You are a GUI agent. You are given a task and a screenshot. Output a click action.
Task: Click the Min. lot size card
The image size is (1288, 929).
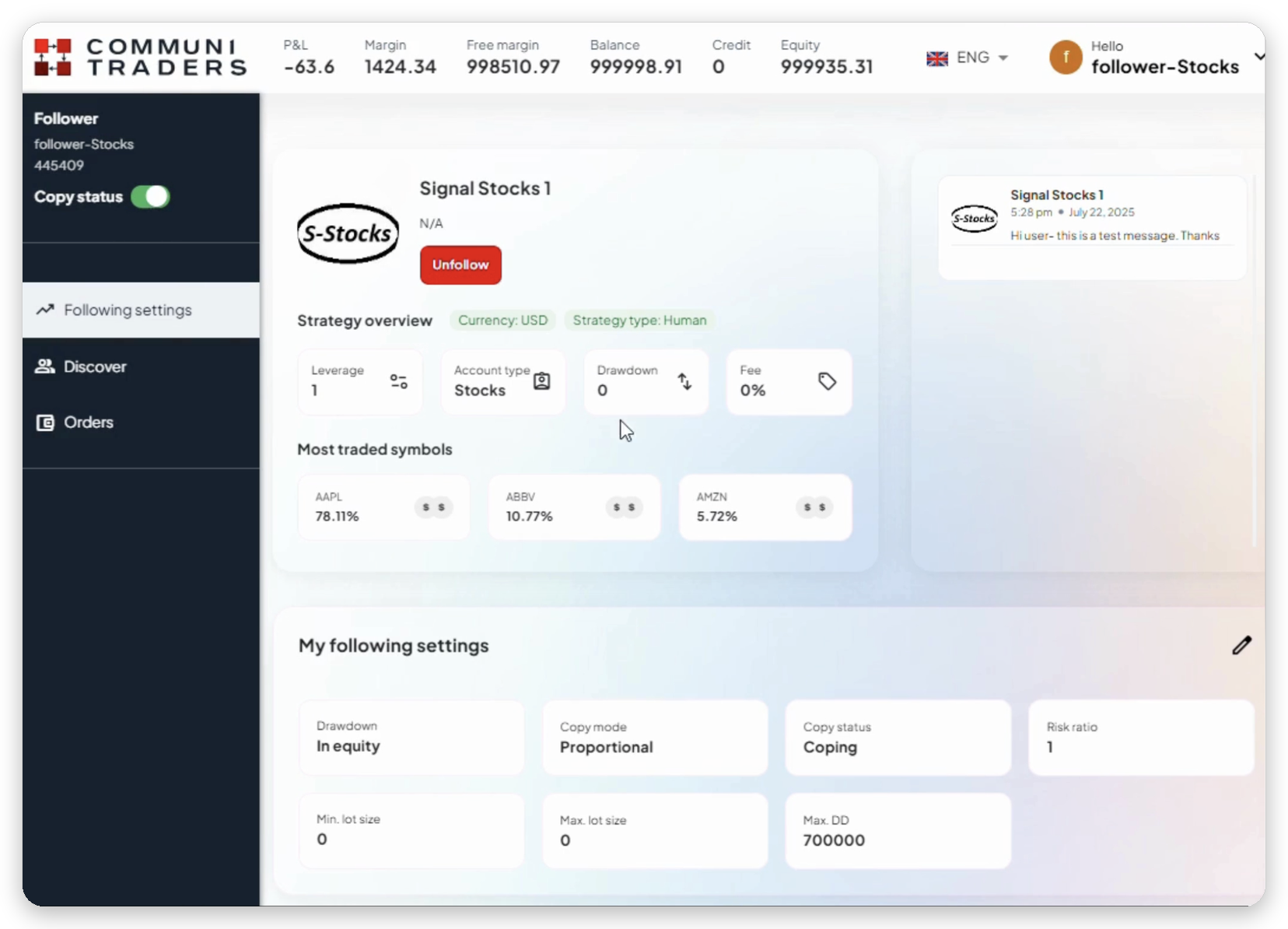click(411, 831)
